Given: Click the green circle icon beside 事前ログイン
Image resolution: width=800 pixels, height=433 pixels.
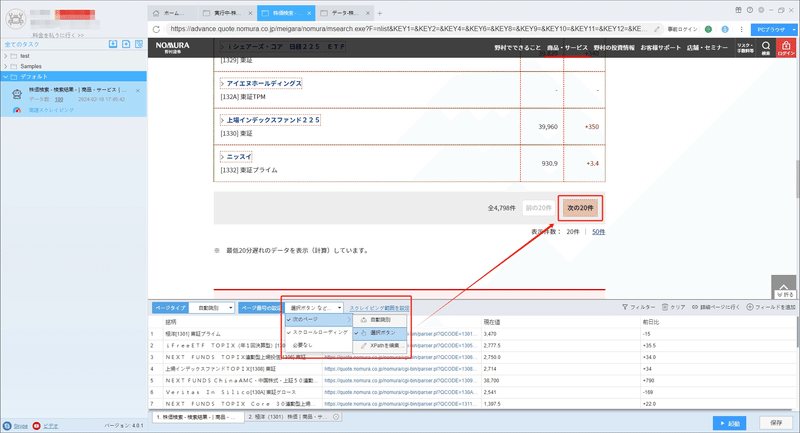Looking at the screenshot, I should coord(708,30).
